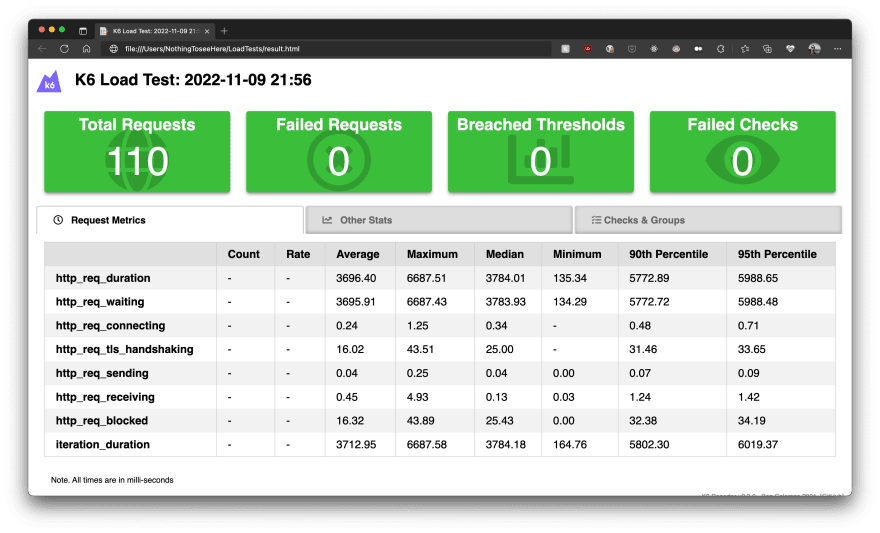
Task: Click maximum value 6687.51
Action: 427,278
